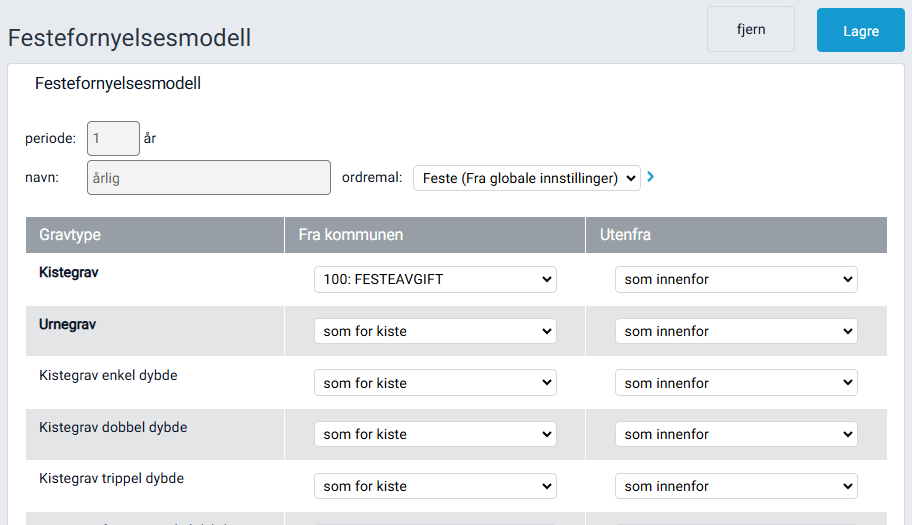Expand Kistegrav dobbel dybde Utenfra dropdown
Screen dimensions: 912x525
(736, 435)
